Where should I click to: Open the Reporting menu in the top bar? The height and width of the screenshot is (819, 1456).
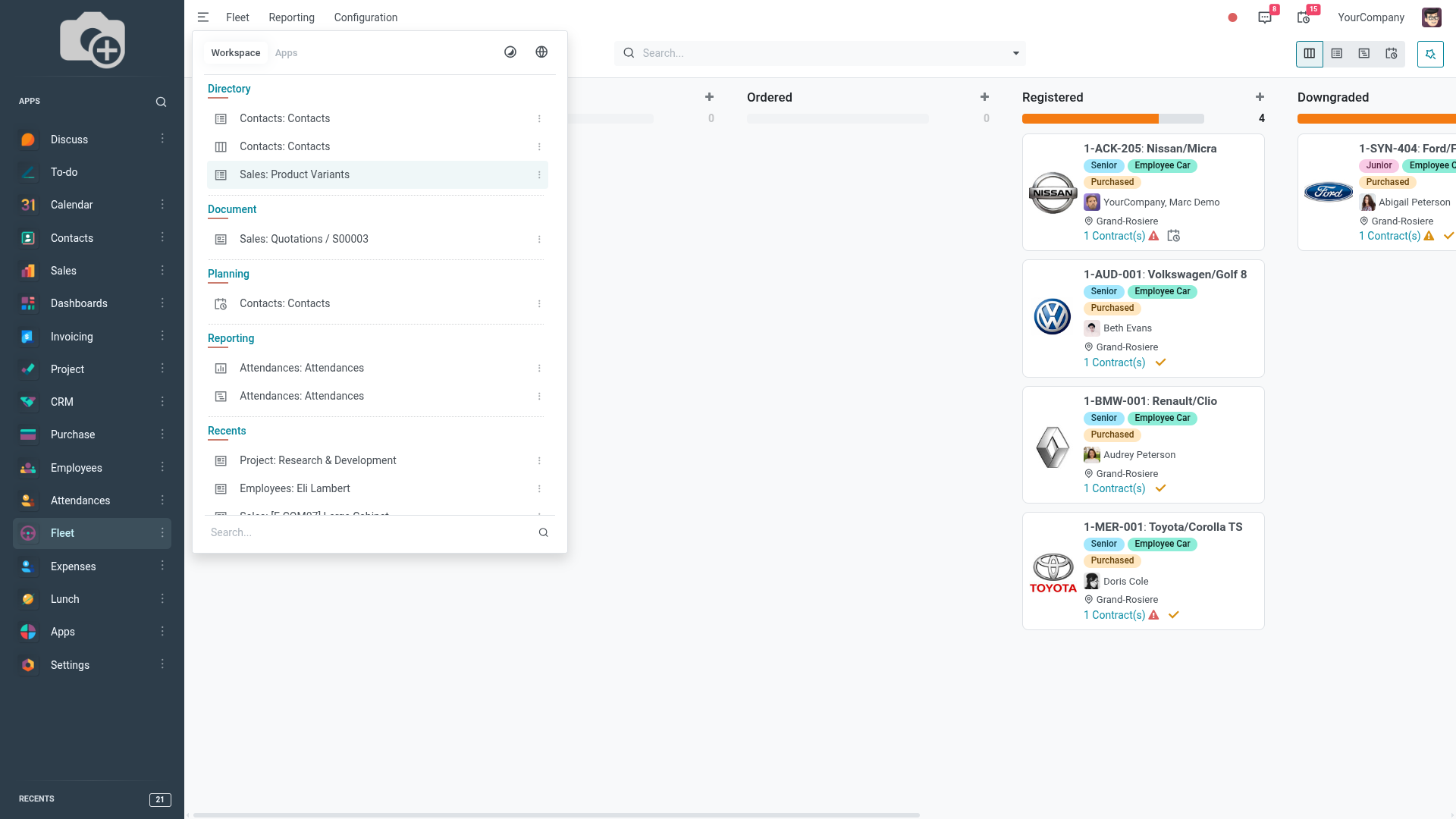tap(291, 17)
